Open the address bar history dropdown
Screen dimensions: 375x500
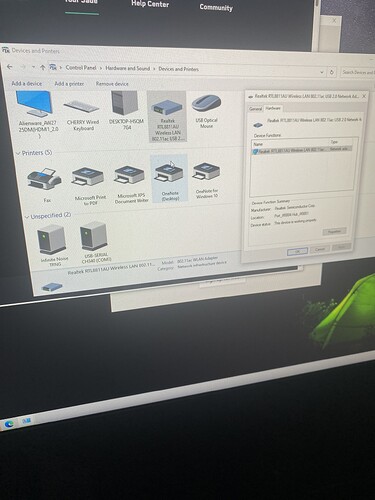point(322,72)
